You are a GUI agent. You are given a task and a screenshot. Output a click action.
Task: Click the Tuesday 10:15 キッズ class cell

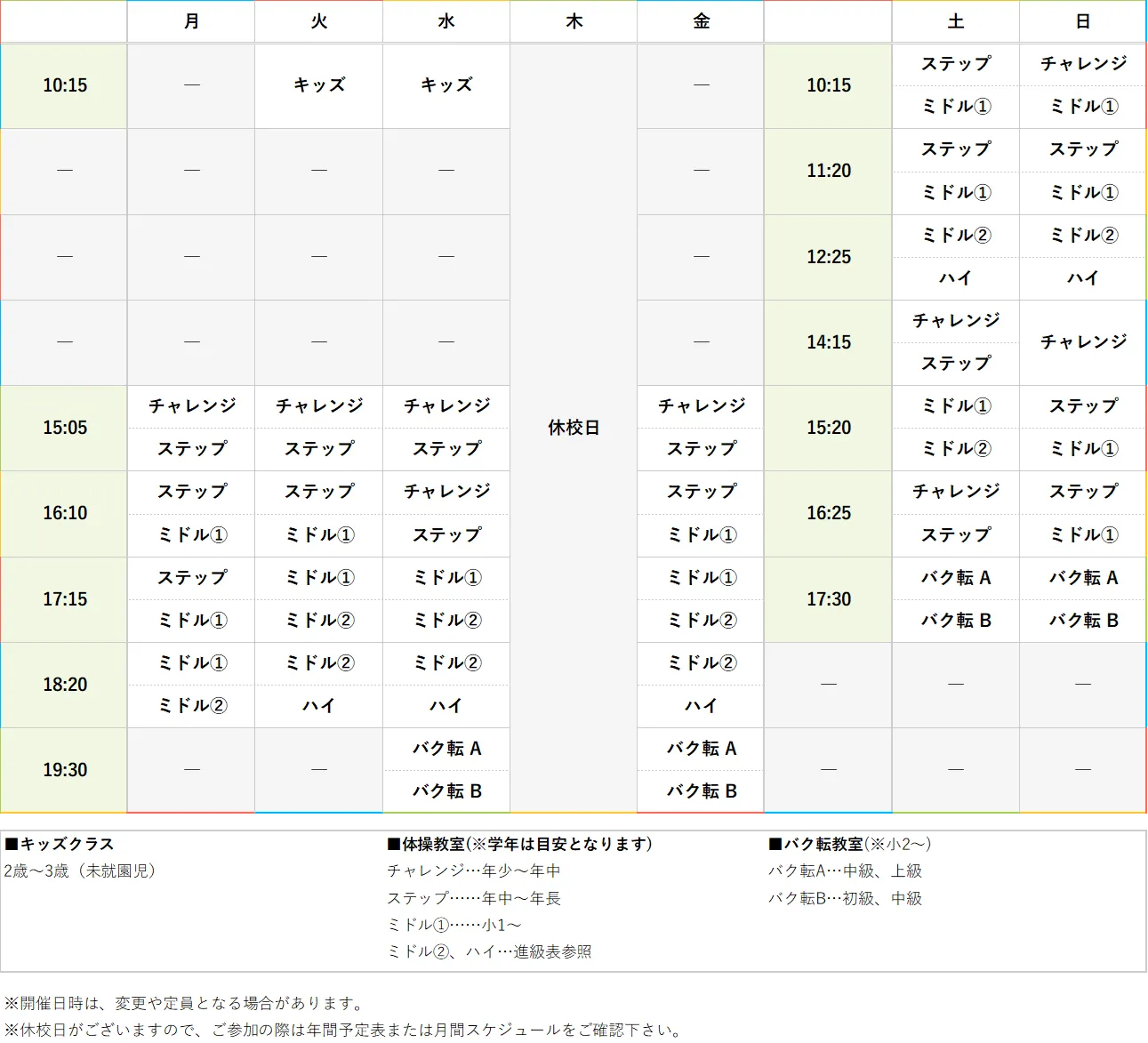[317, 85]
